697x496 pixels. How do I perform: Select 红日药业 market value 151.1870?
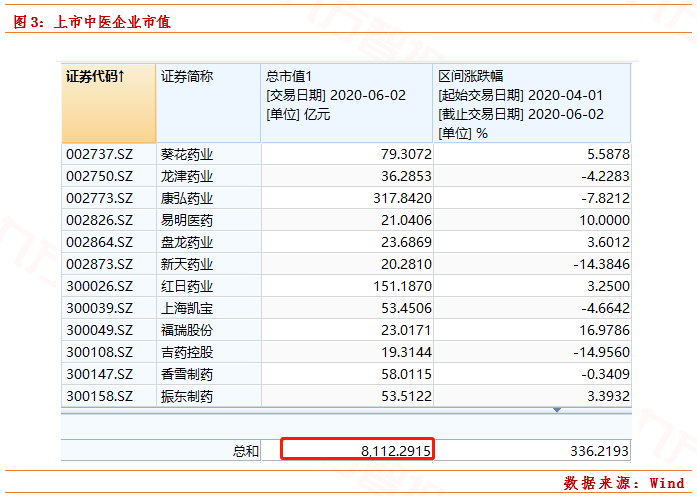[400, 286]
